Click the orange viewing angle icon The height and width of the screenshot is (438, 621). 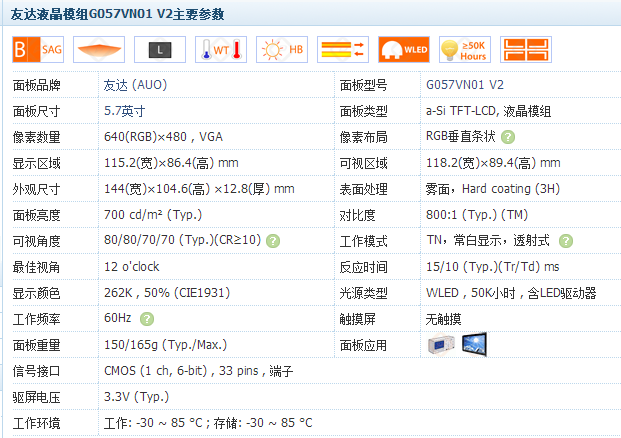click(98, 49)
